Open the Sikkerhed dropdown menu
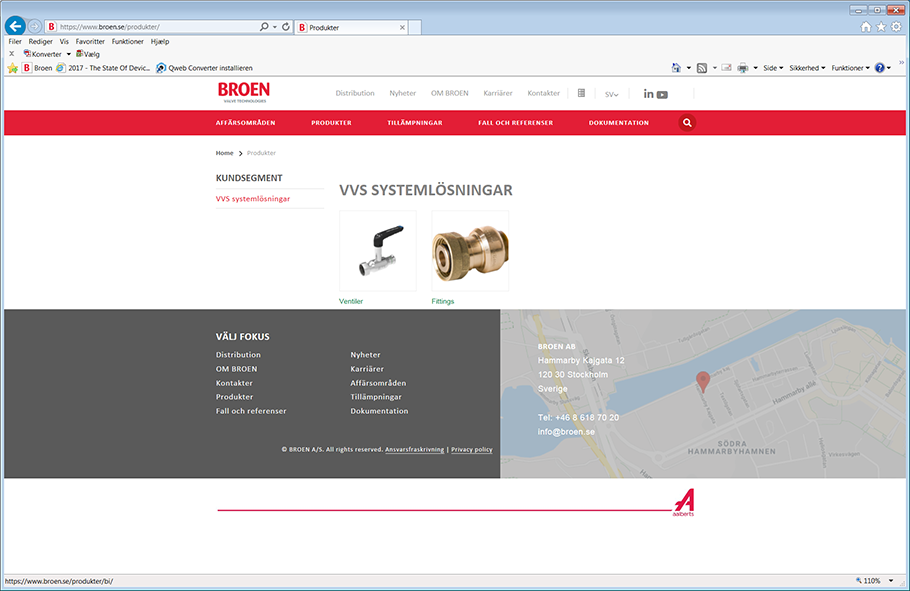This screenshot has width=910, height=591. pyautogui.click(x=807, y=68)
